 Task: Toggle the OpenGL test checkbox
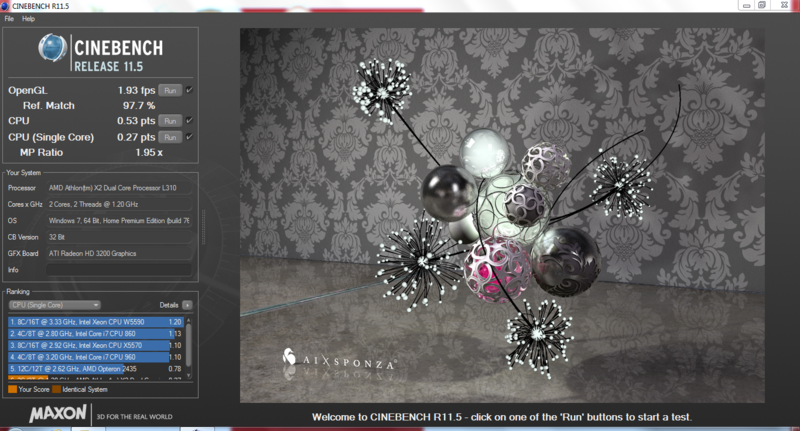click(189, 90)
